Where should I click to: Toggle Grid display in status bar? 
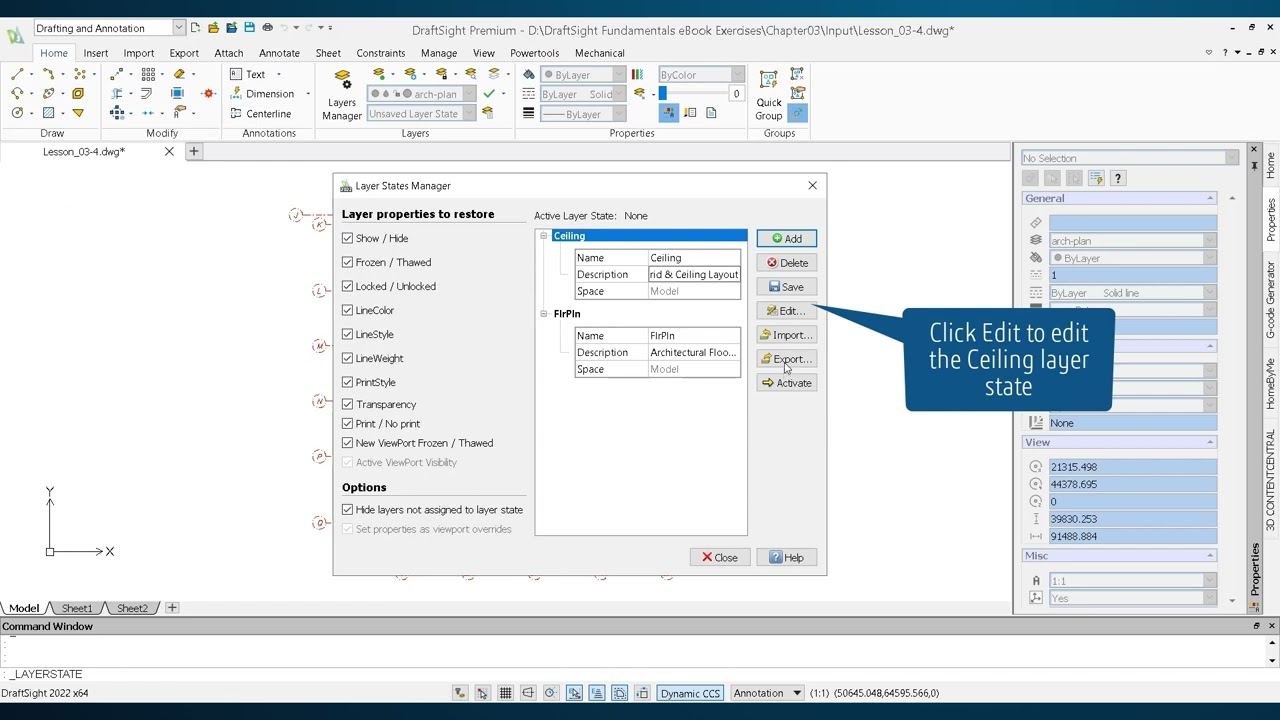coord(506,693)
